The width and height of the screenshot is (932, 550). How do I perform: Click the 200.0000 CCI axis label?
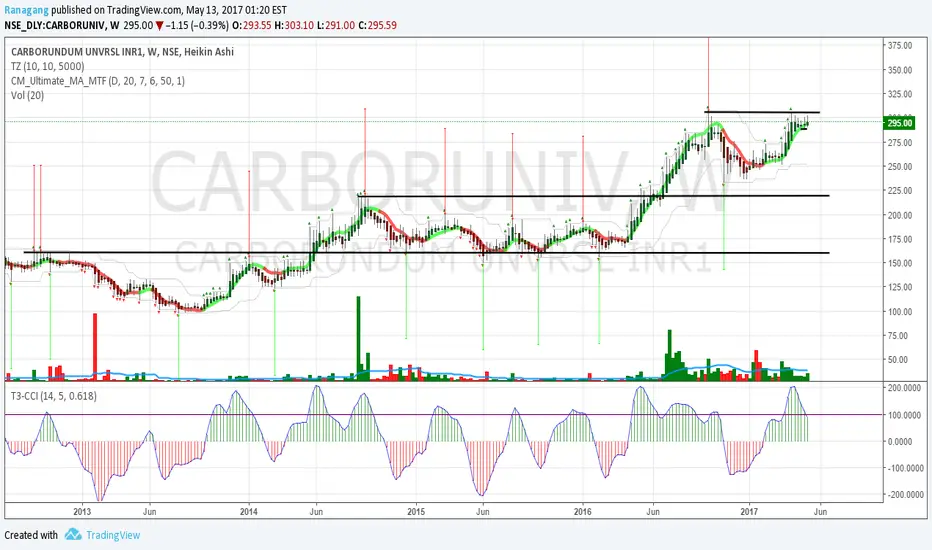point(904,388)
